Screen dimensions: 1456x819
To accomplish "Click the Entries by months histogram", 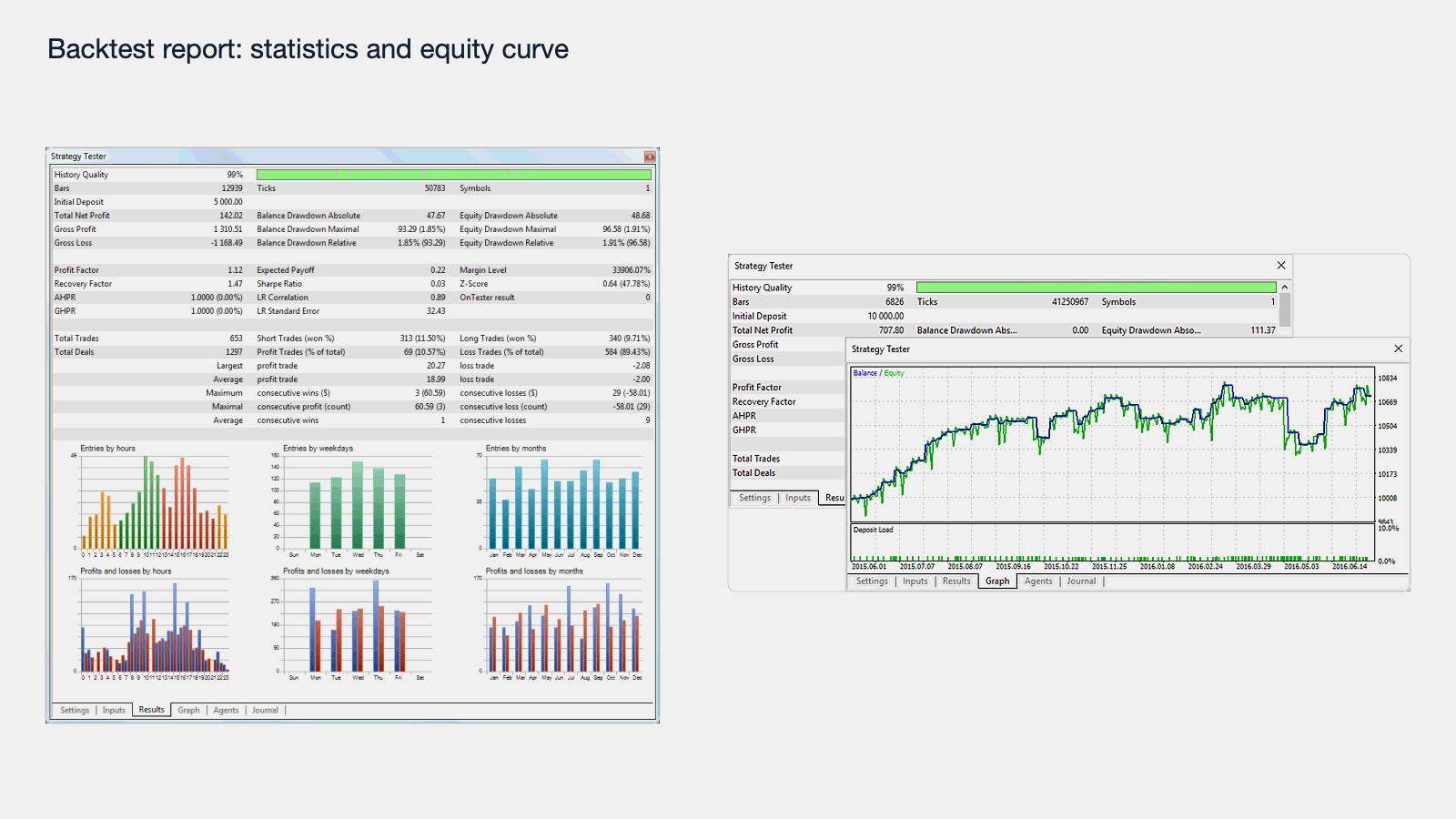I will 562,501.
